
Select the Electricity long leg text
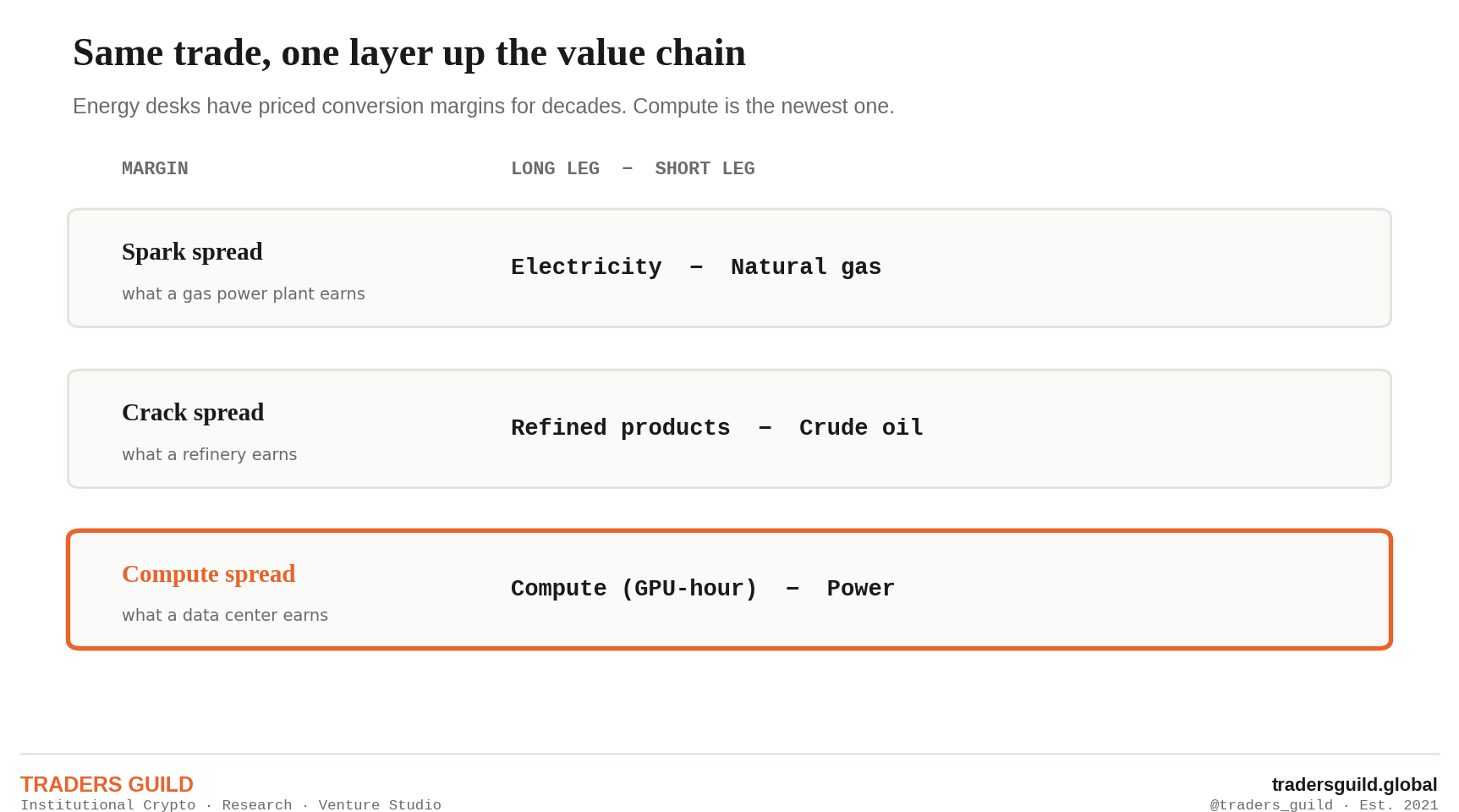586,267
